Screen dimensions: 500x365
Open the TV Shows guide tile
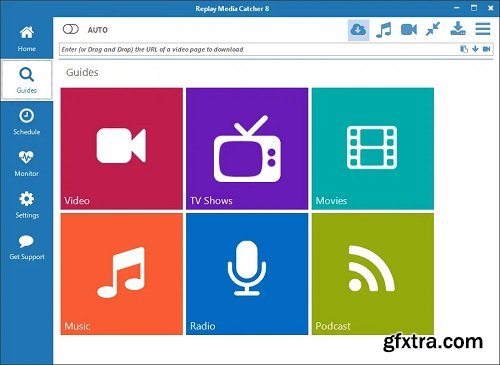[x=247, y=149]
